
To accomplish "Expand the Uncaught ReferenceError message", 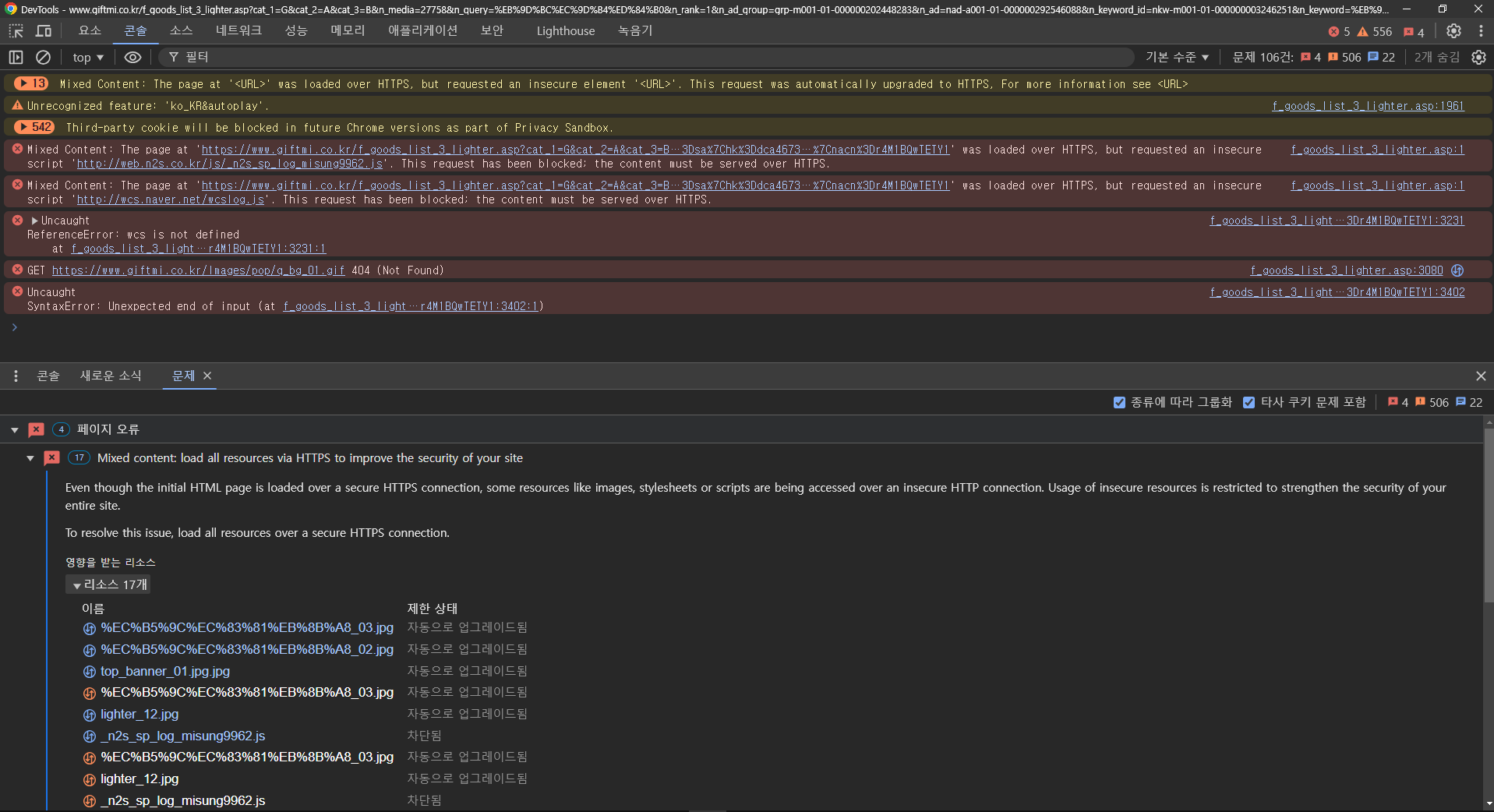I will [34, 221].
